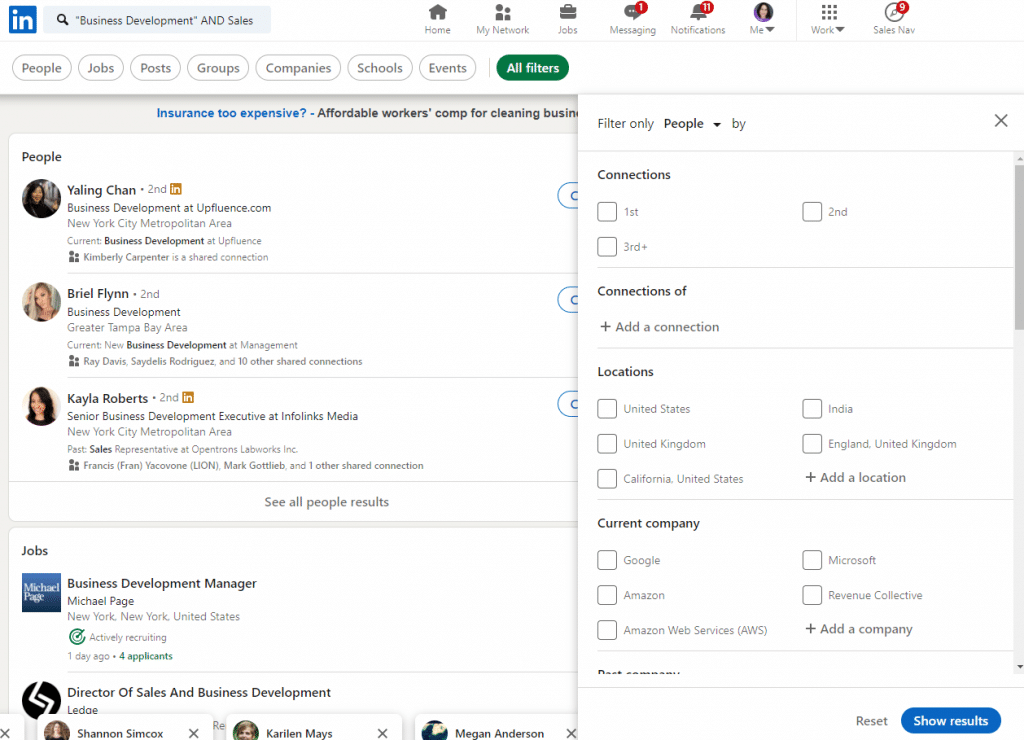This screenshot has height=740, width=1024.
Task: Open Yaling Chan's profile name link
Action: (x=101, y=190)
